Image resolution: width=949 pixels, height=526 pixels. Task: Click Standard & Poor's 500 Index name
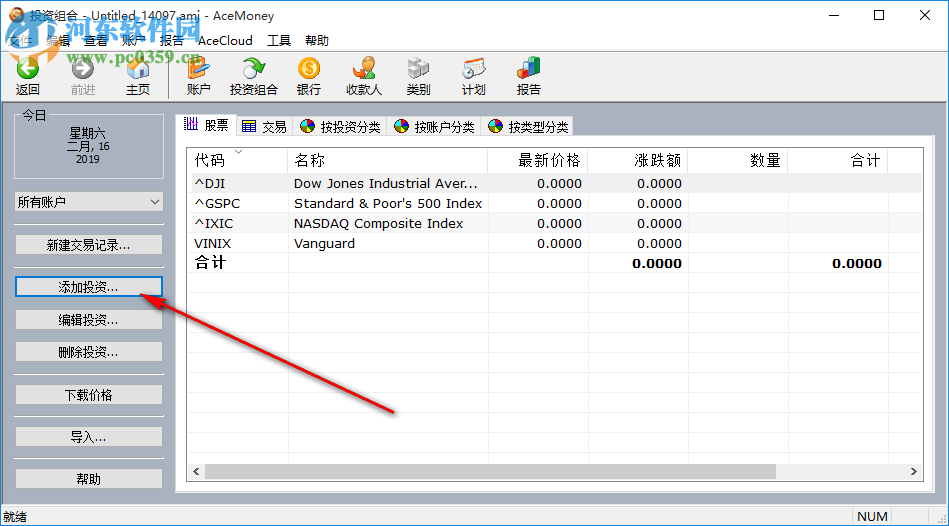coord(388,203)
